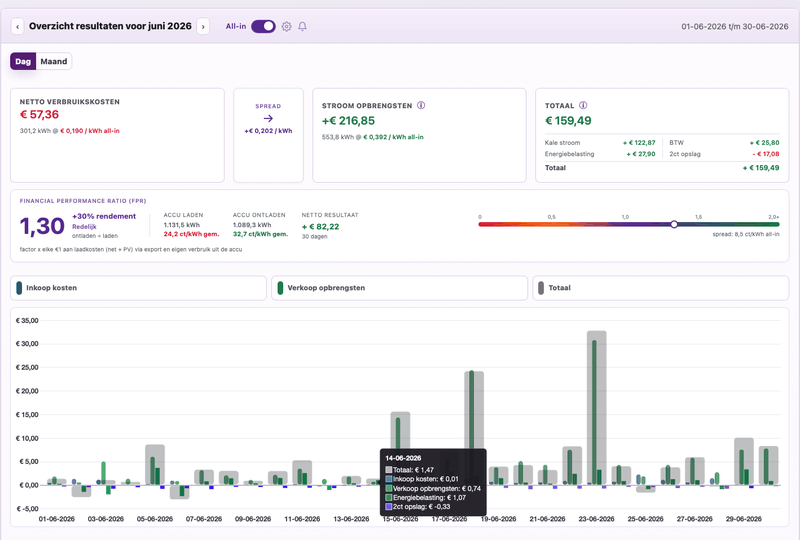The image size is (800, 540).
Task: Open settings via the gear icon
Action: pos(287,26)
